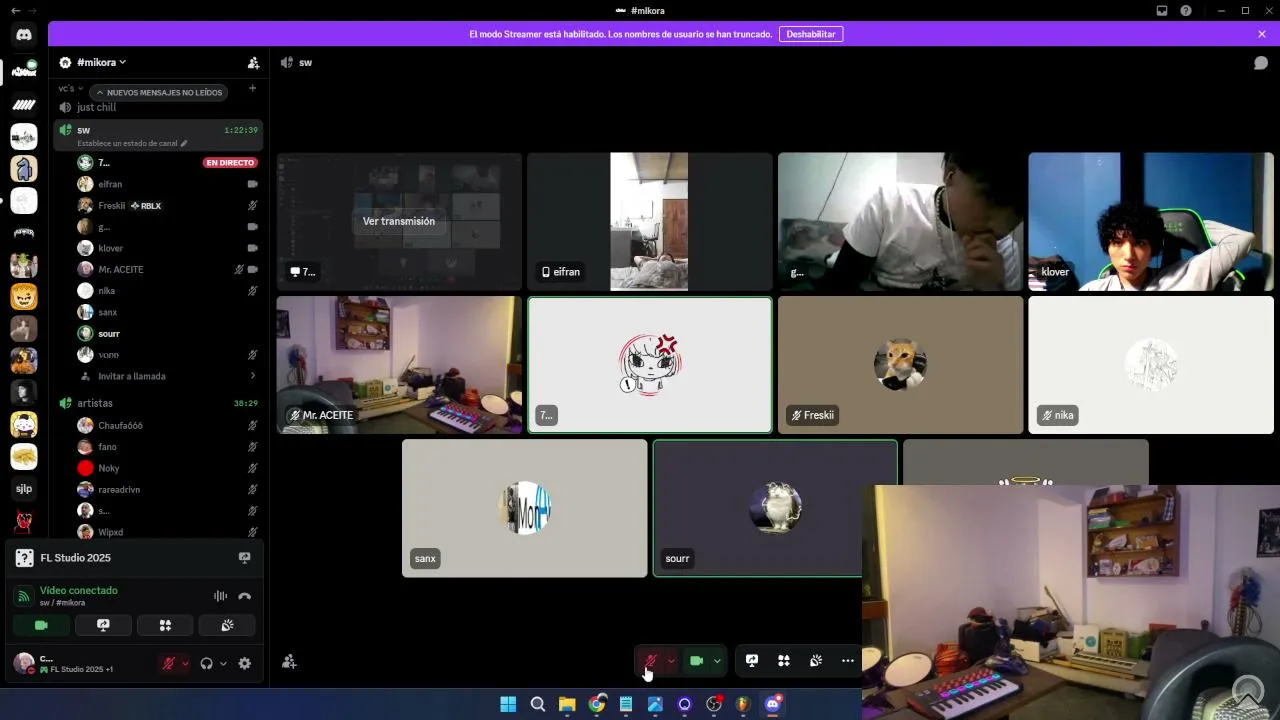Open soundboard in the call control bar
Viewport: 1280px width, 720px height.
(x=816, y=660)
